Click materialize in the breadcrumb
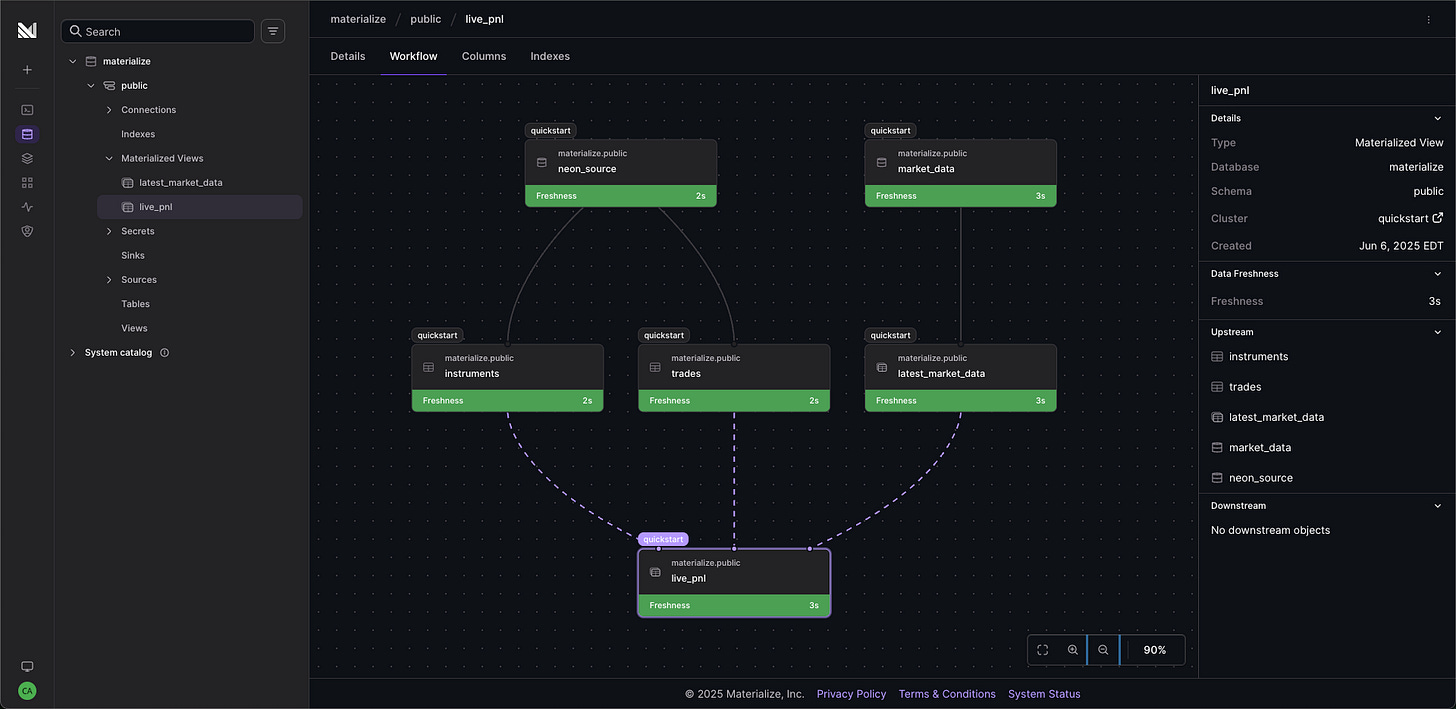The height and width of the screenshot is (709, 1456). click(358, 19)
